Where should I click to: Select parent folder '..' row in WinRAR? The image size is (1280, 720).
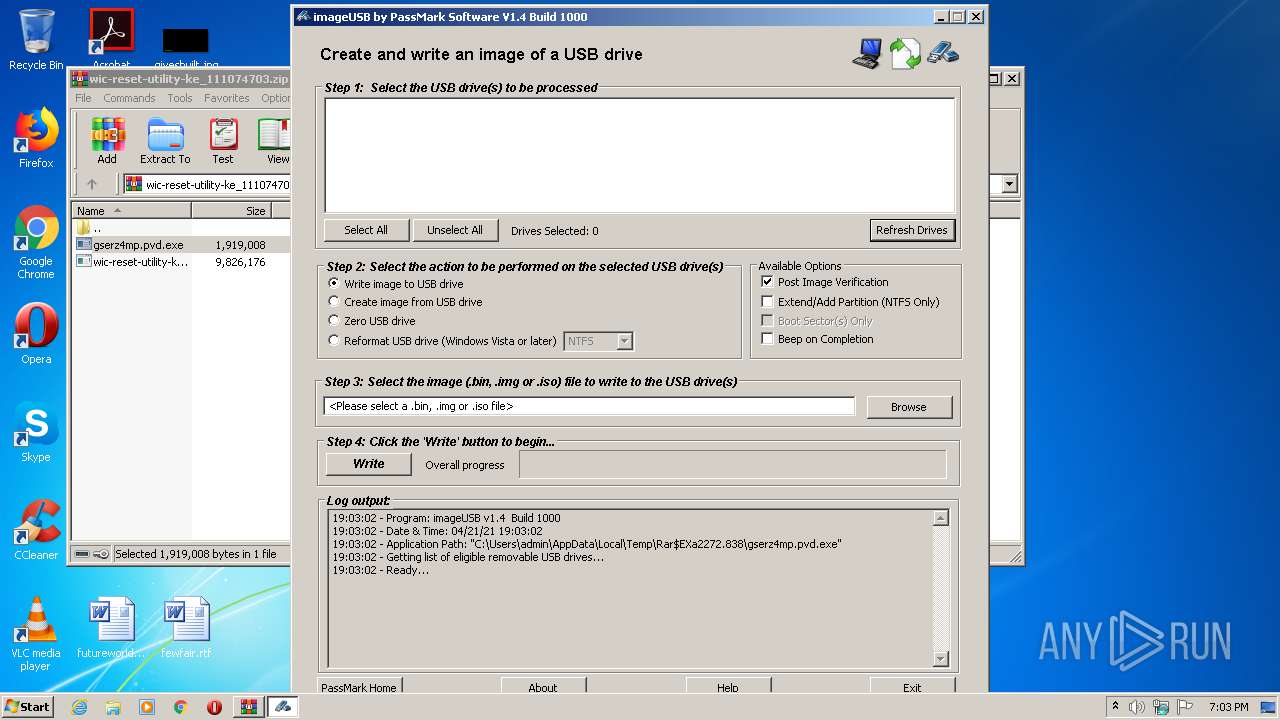coord(181,228)
